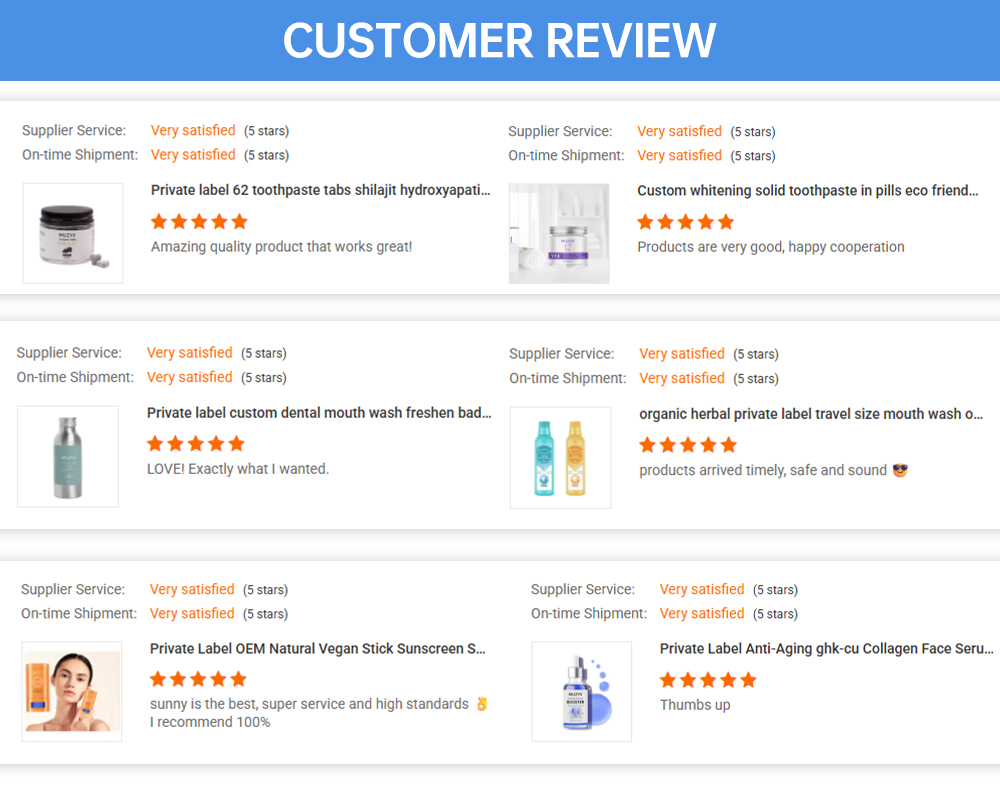Click the OK hand emoji in sunscreen review
Image resolution: width=1000 pixels, height=809 pixels.
point(482,704)
